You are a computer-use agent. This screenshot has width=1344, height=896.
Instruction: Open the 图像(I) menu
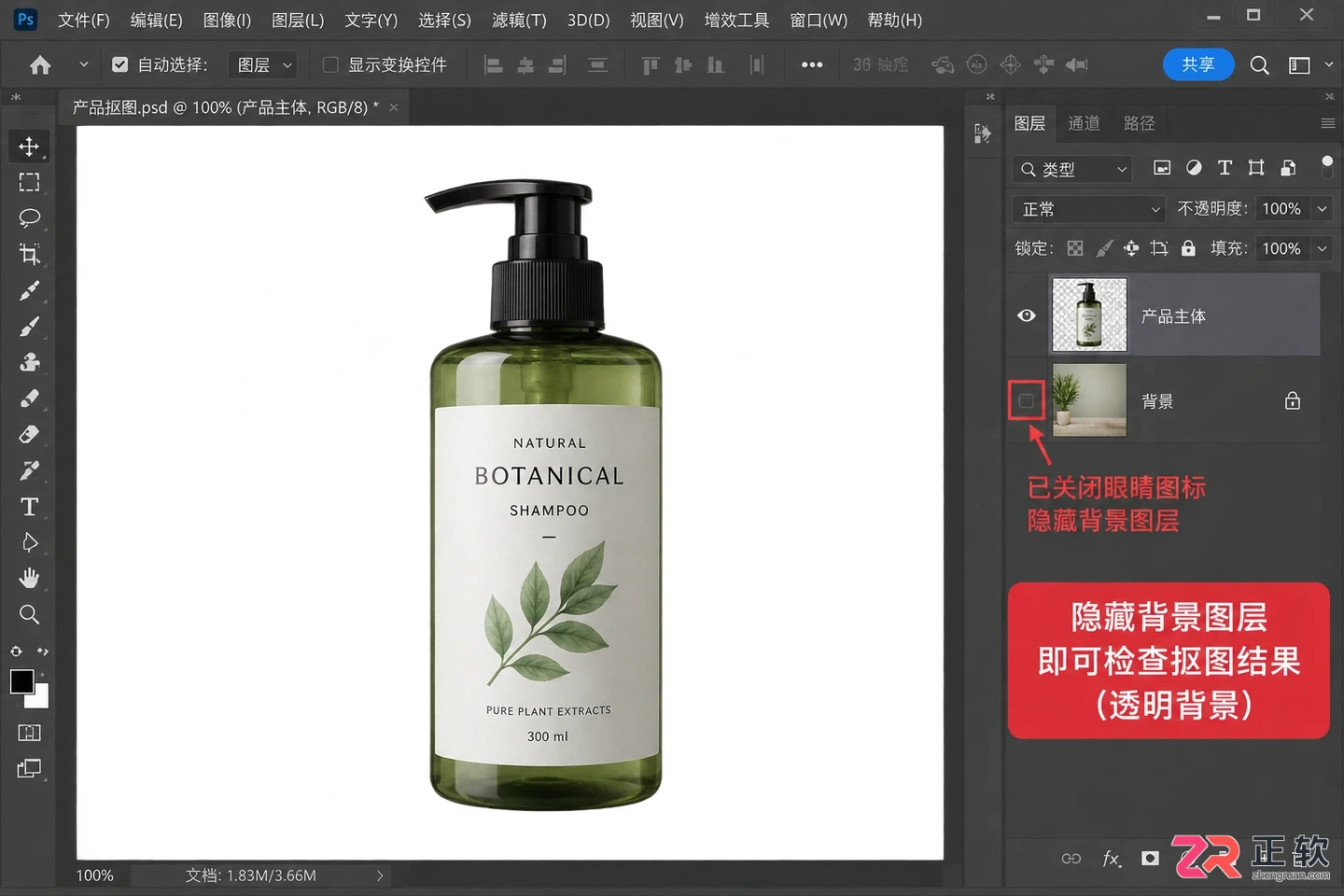[227, 20]
